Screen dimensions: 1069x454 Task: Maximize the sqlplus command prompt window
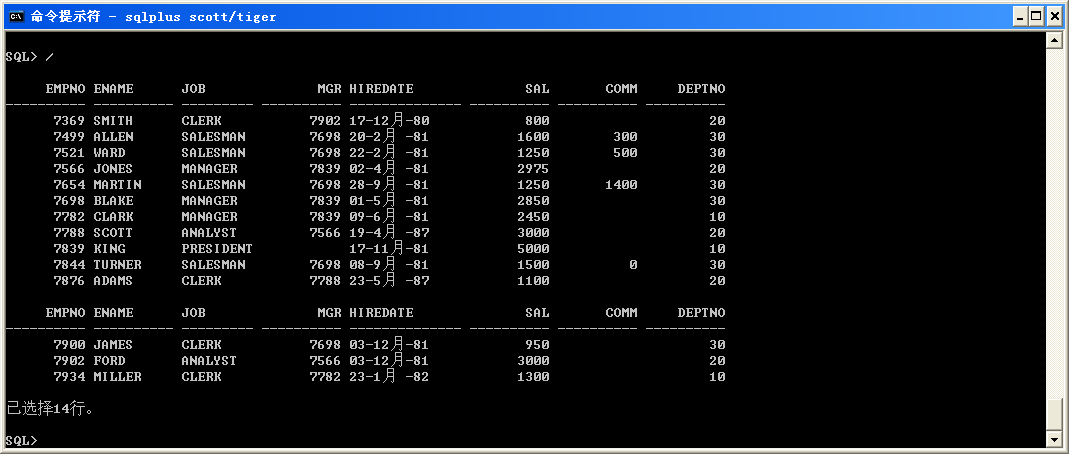click(x=1036, y=16)
